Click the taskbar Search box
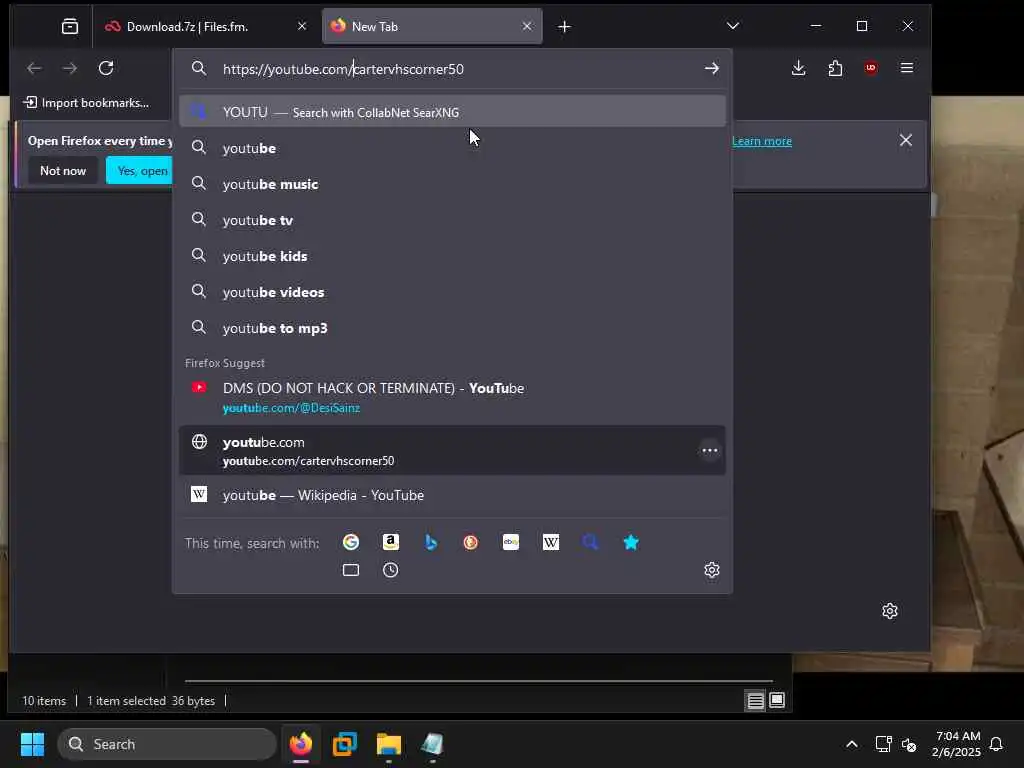 [167, 744]
